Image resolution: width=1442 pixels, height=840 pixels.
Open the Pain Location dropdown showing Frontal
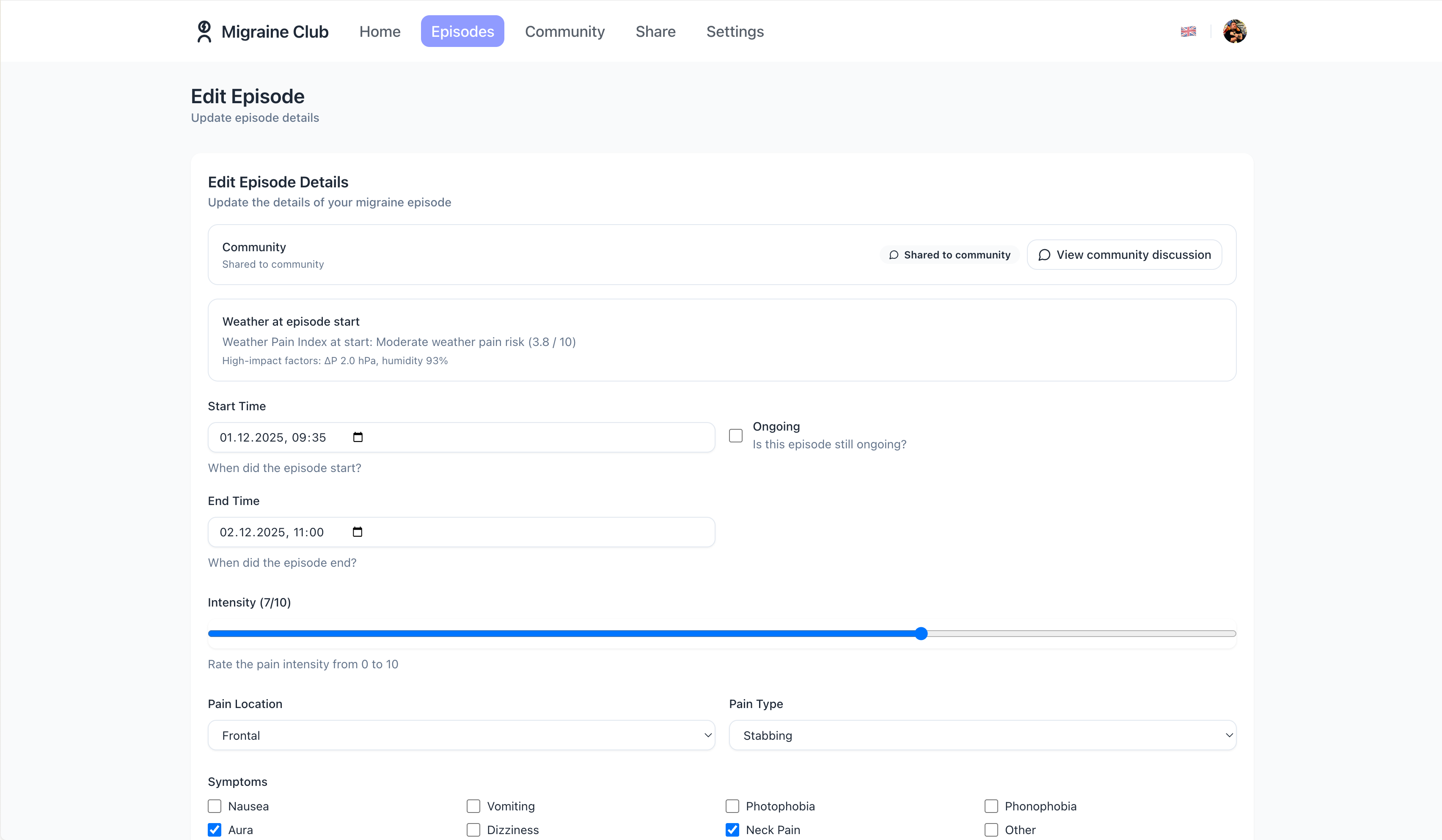click(x=461, y=736)
